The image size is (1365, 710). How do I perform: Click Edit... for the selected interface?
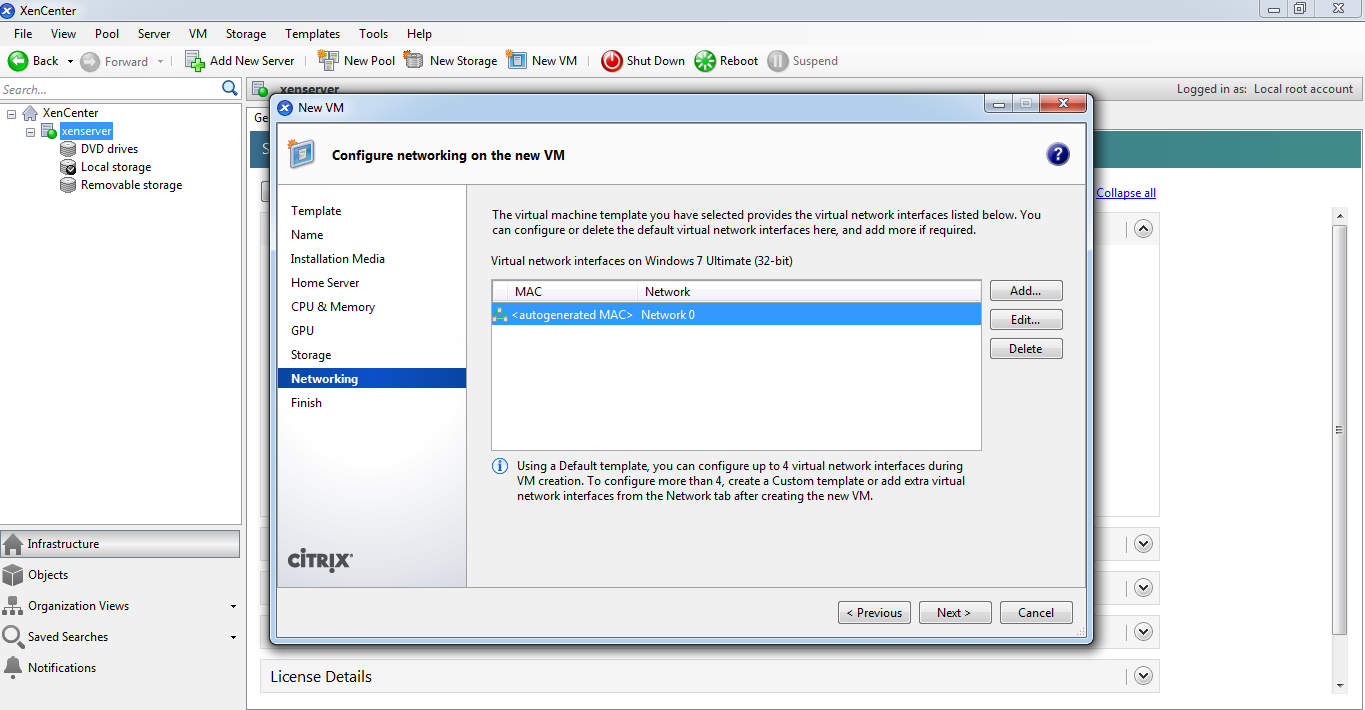[x=1026, y=320]
